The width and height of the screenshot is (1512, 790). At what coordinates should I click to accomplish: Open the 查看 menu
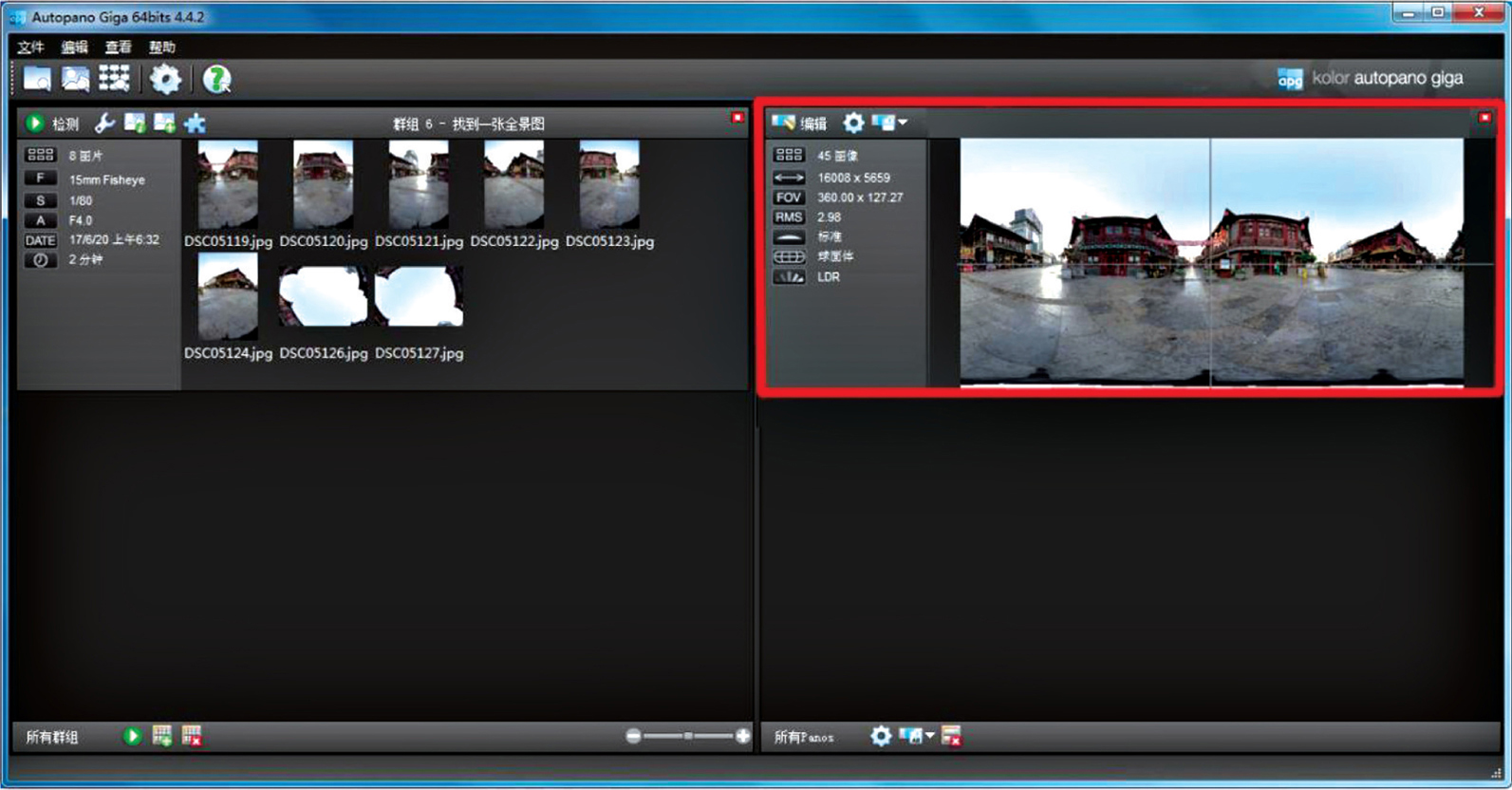[x=118, y=47]
